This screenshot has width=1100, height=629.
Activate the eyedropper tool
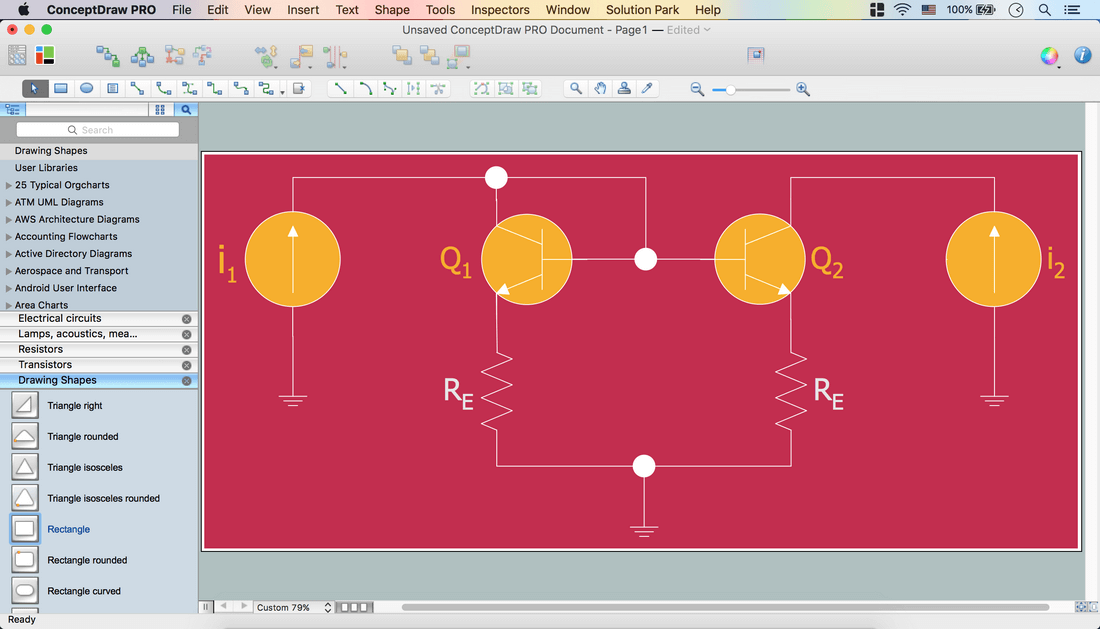tap(648, 88)
